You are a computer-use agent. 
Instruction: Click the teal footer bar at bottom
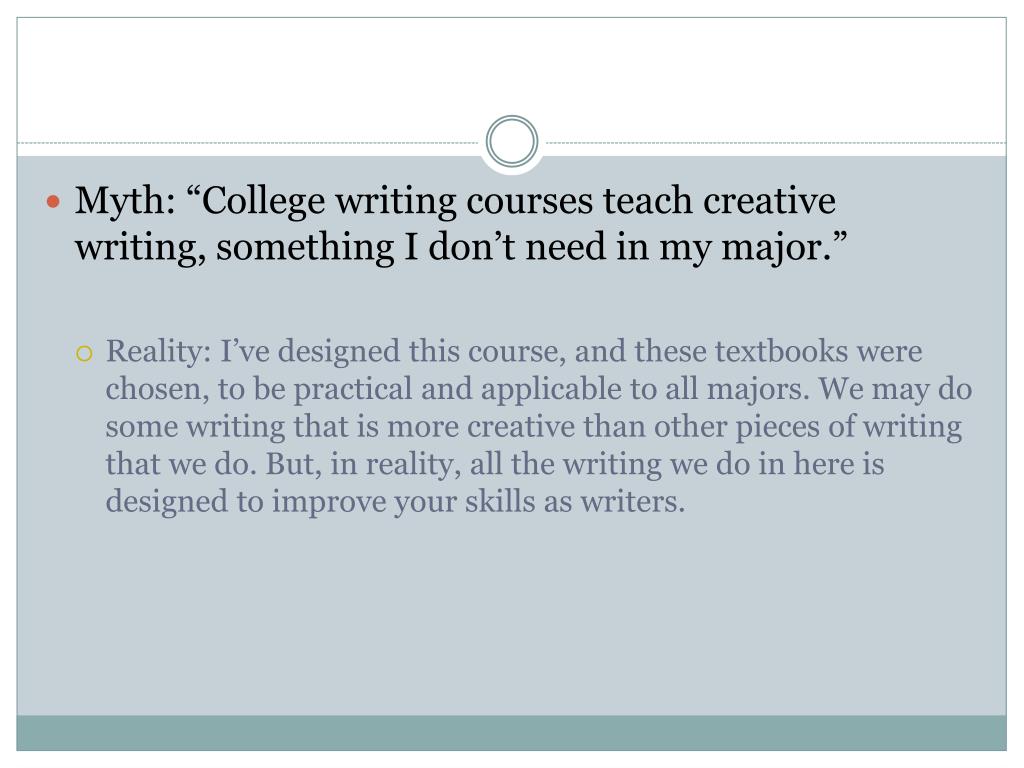[x=512, y=733]
